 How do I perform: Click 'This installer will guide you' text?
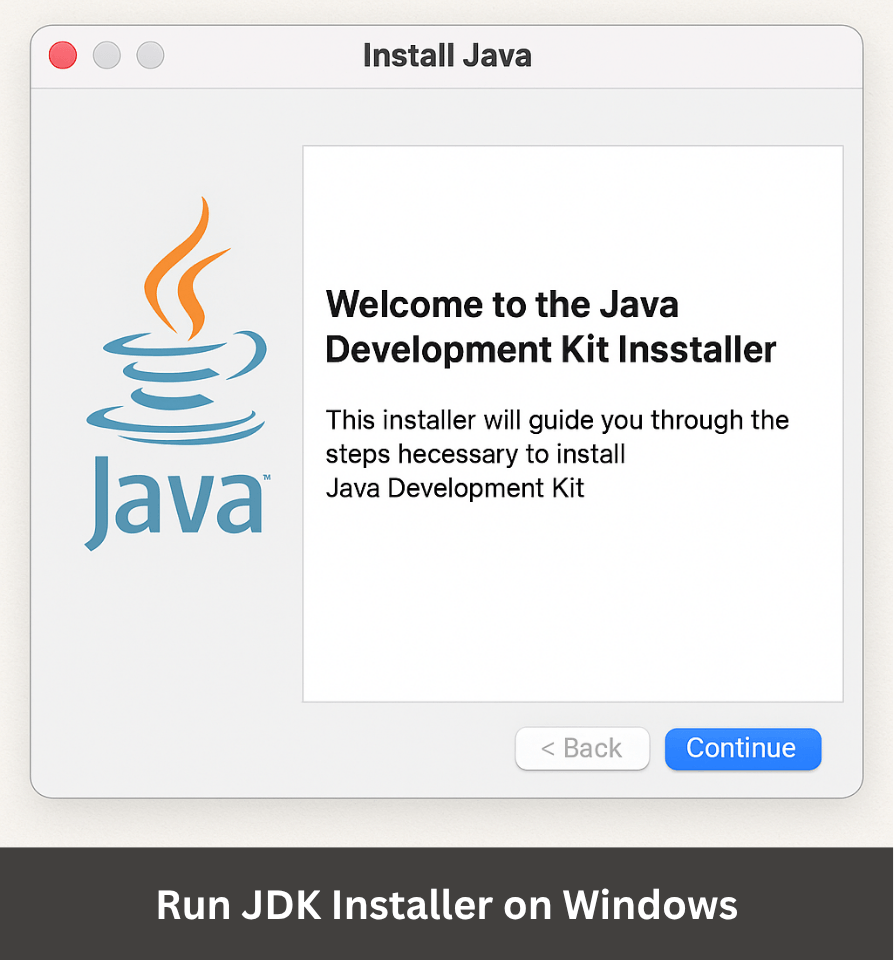pos(557,420)
